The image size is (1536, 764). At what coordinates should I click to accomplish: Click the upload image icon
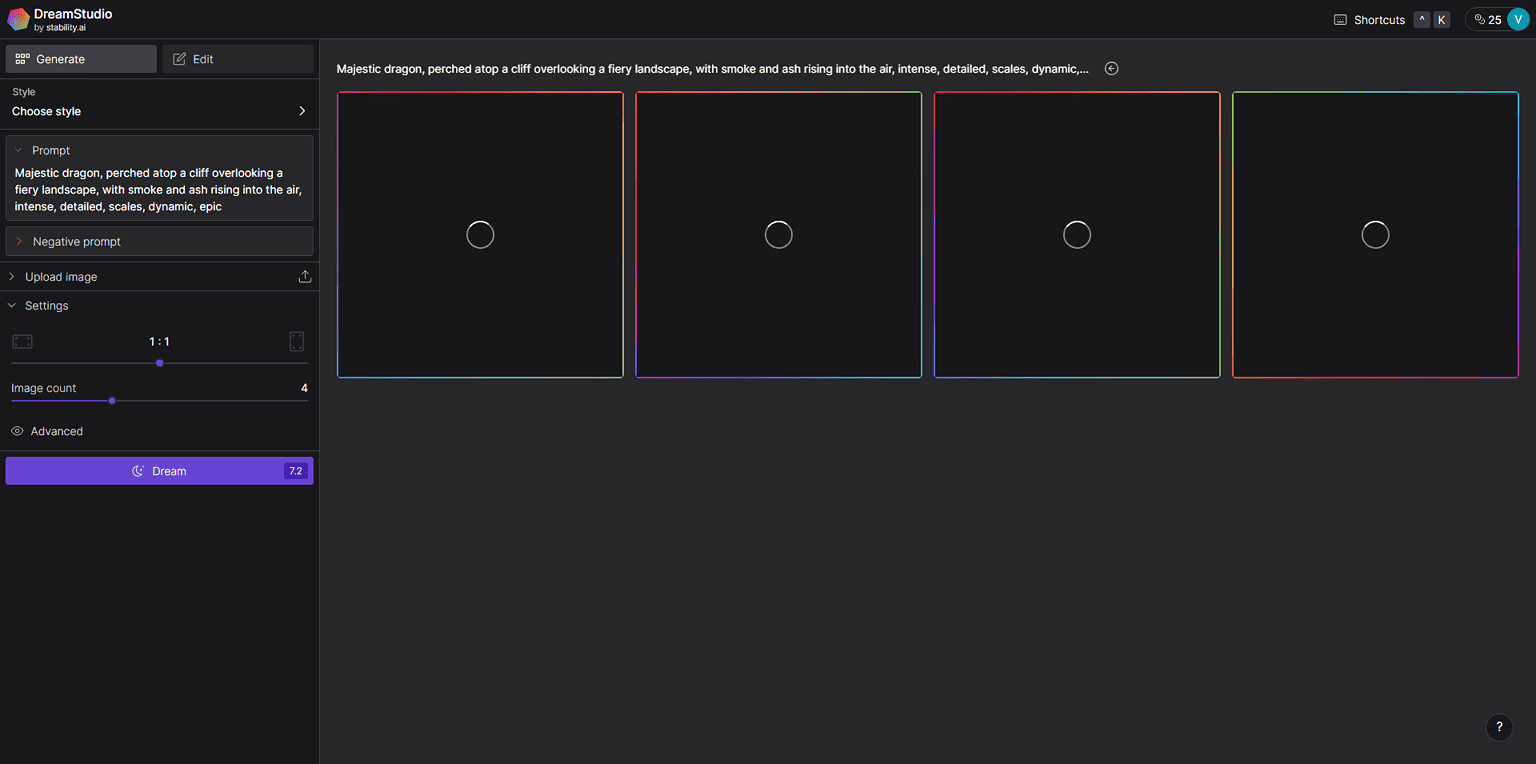[x=305, y=276]
